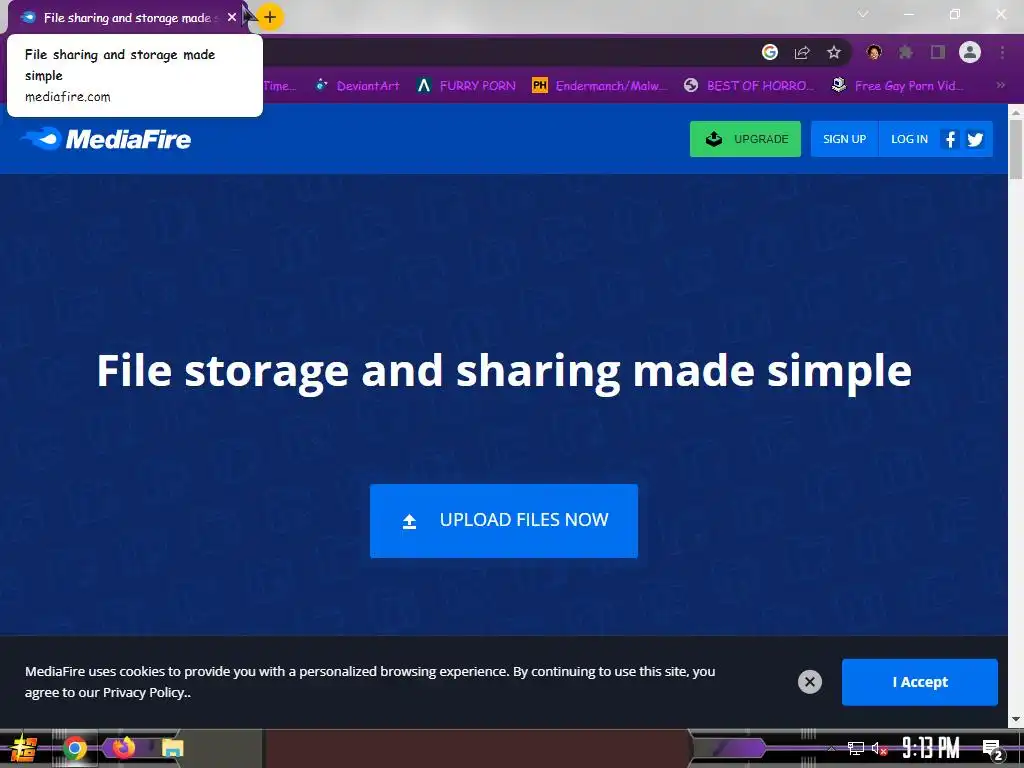Open the Chrome profile account icon

970,52
